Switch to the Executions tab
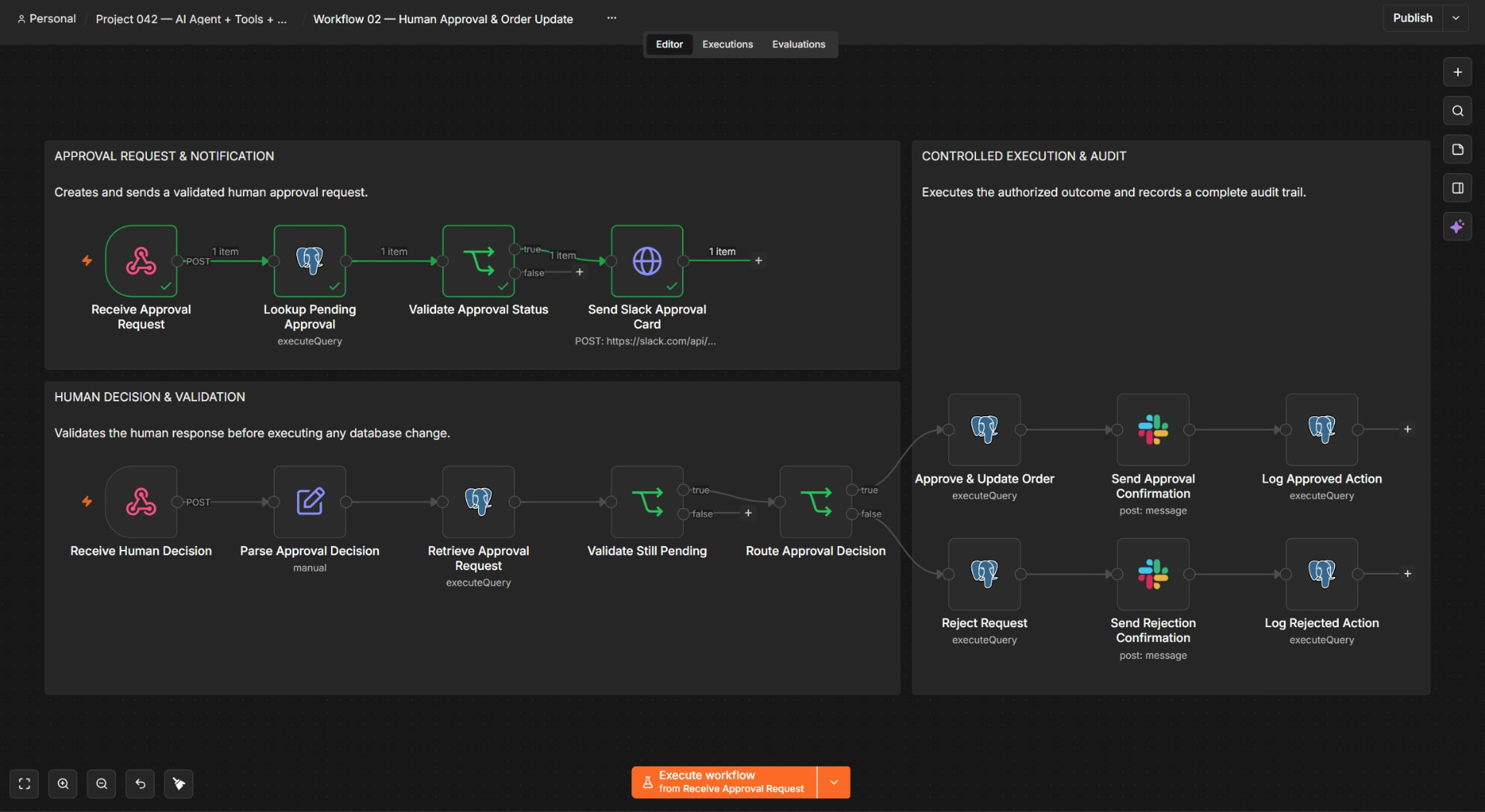1485x812 pixels. (727, 44)
